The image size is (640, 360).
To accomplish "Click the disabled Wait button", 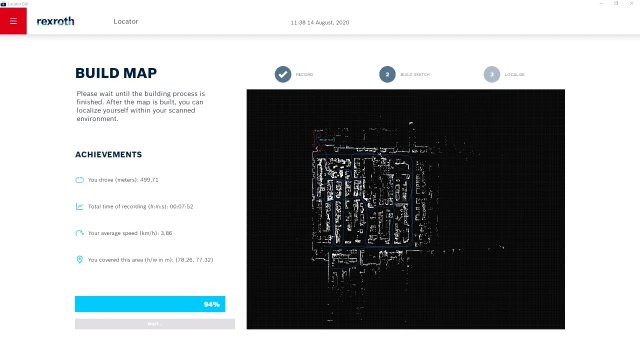I will click(x=155, y=324).
